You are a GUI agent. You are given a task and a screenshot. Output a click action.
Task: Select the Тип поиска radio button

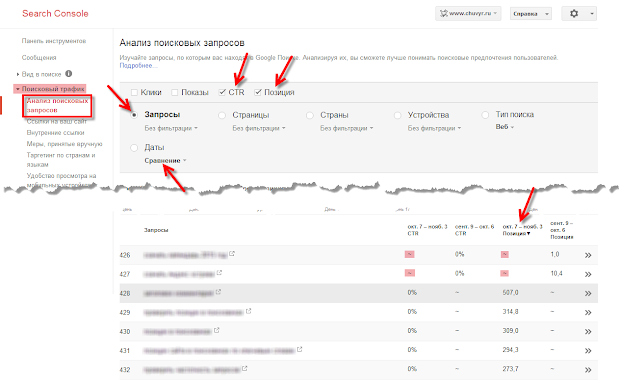point(485,115)
